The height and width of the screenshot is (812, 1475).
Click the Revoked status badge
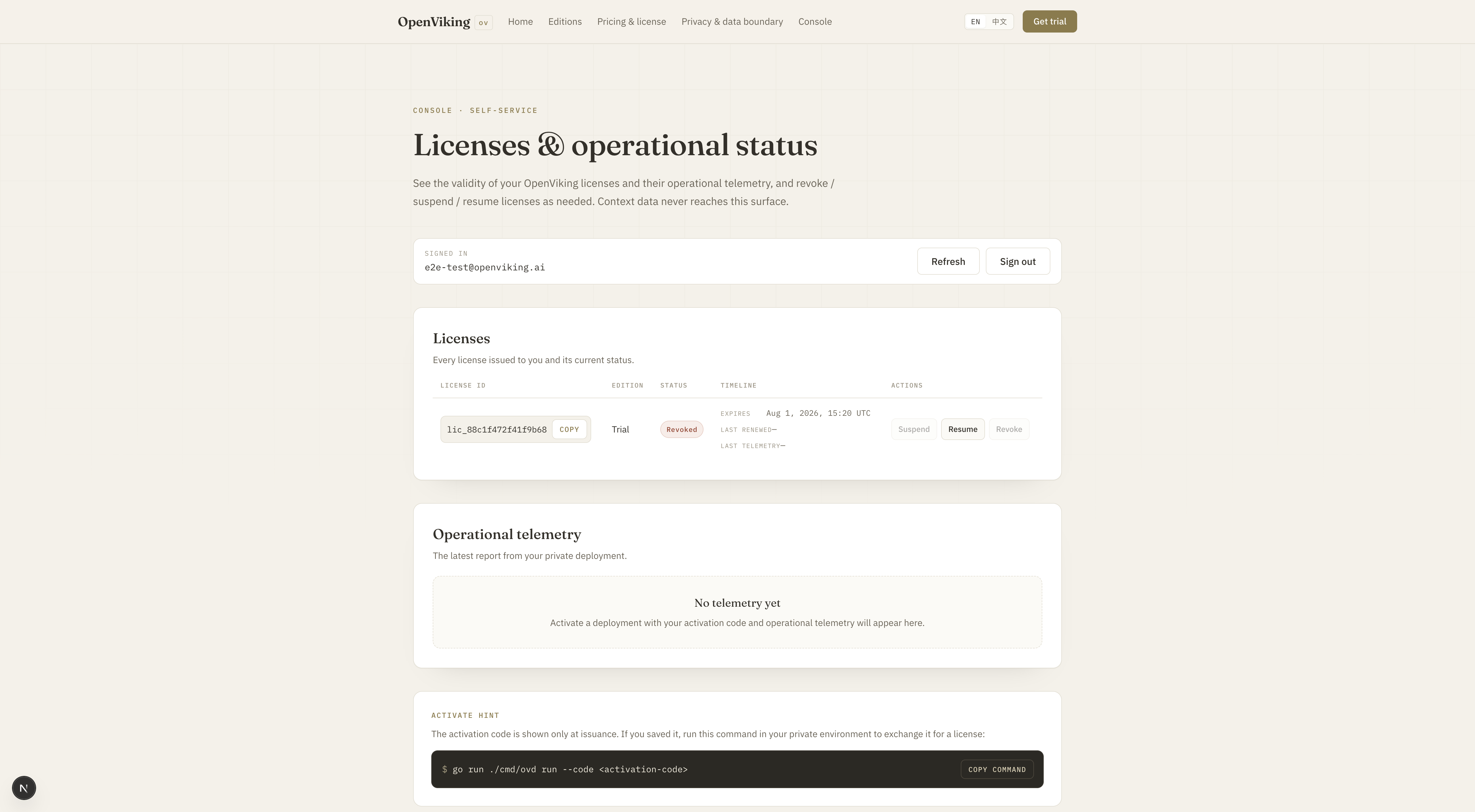pos(681,430)
